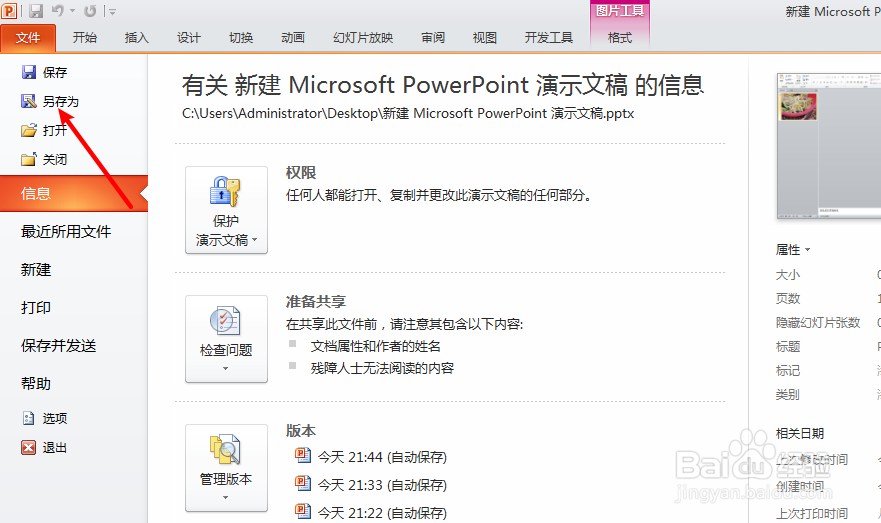Image resolution: width=881 pixels, height=523 pixels.
Task: Switch to the 开始 ribbon tab
Action: [85, 38]
